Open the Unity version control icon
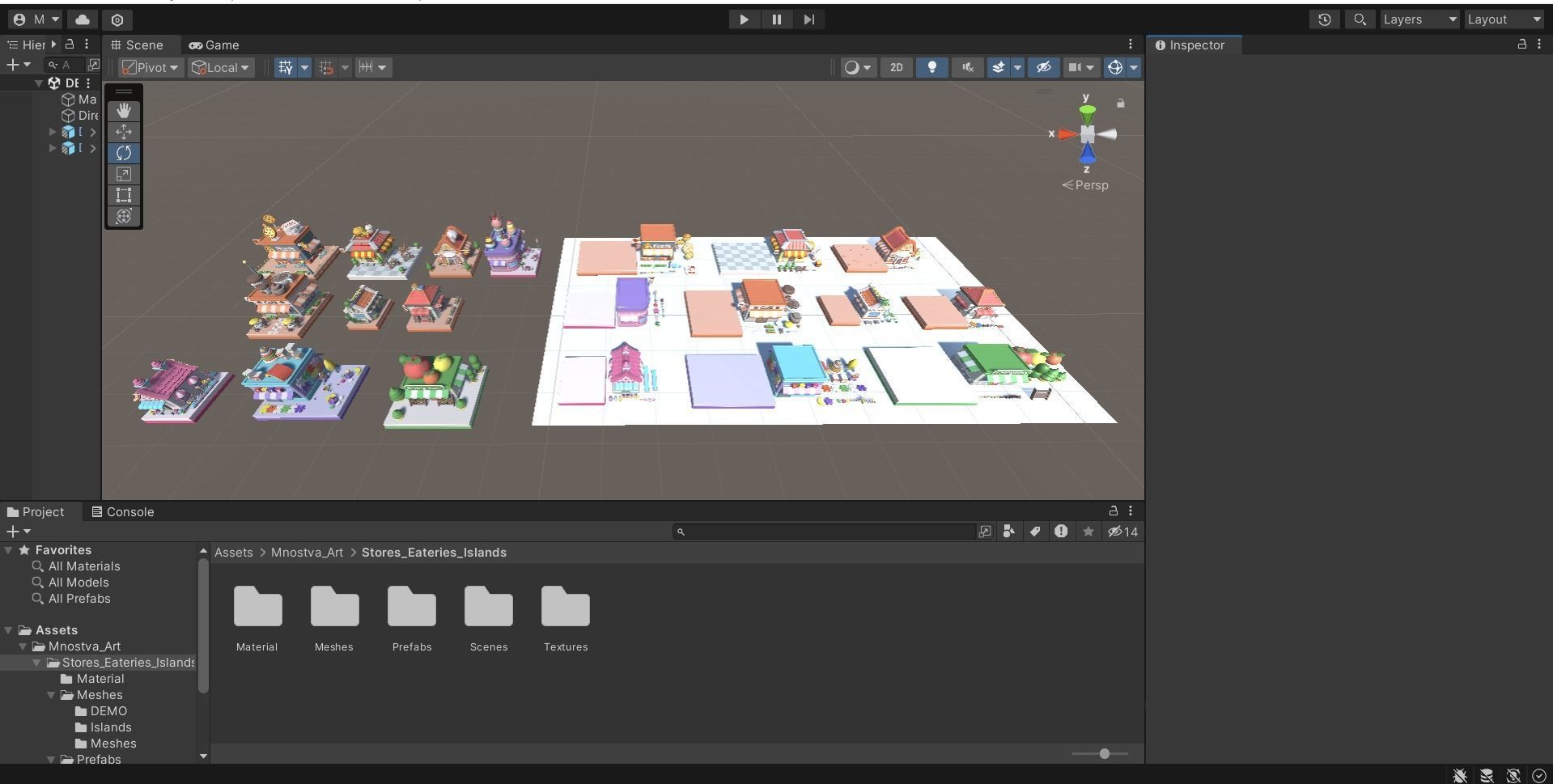 (117, 19)
